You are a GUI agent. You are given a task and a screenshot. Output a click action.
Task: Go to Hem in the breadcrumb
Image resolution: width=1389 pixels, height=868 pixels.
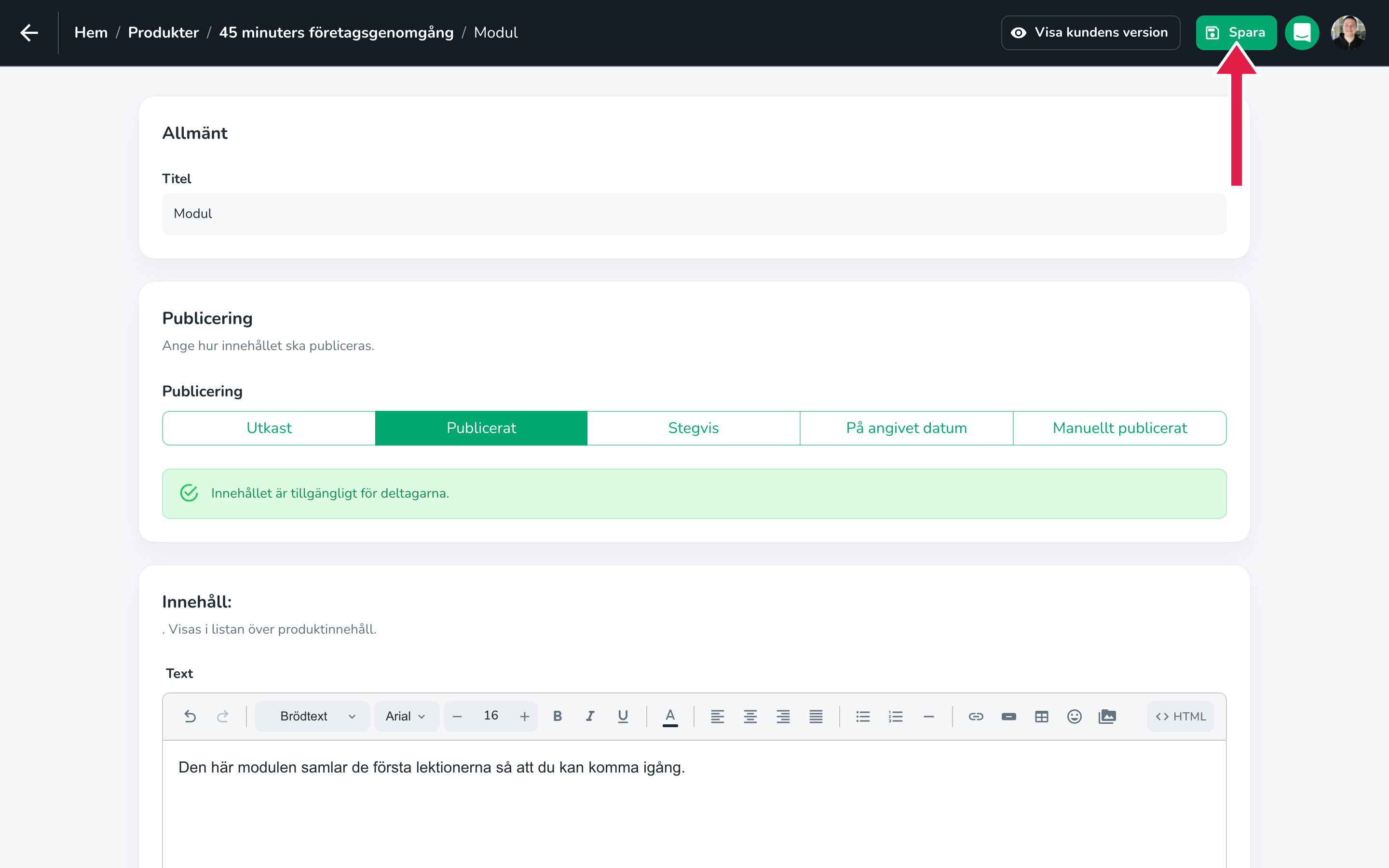coord(91,33)
